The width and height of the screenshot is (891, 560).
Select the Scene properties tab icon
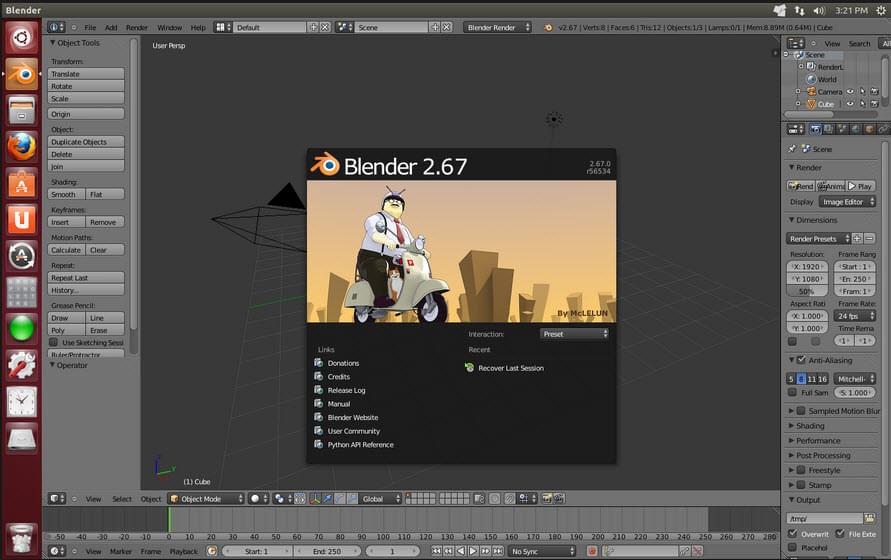[842, 129]
